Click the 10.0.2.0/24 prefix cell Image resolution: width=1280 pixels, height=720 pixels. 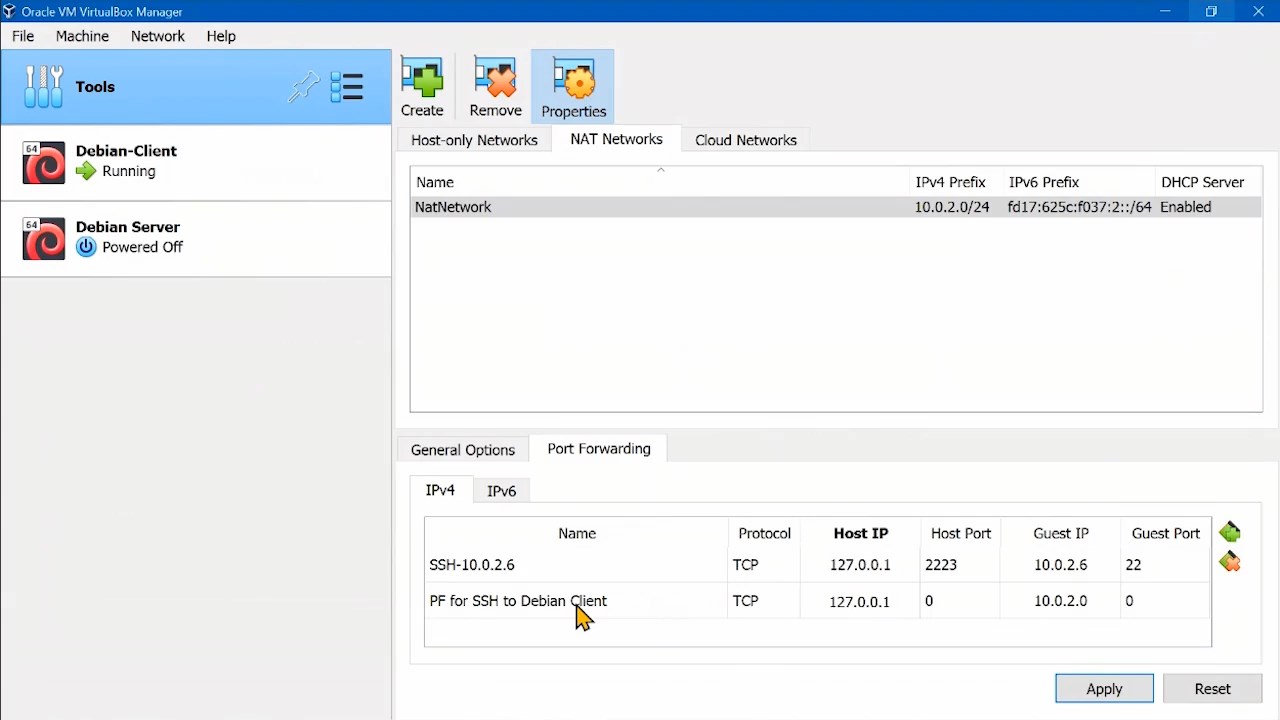pos(952,207)
